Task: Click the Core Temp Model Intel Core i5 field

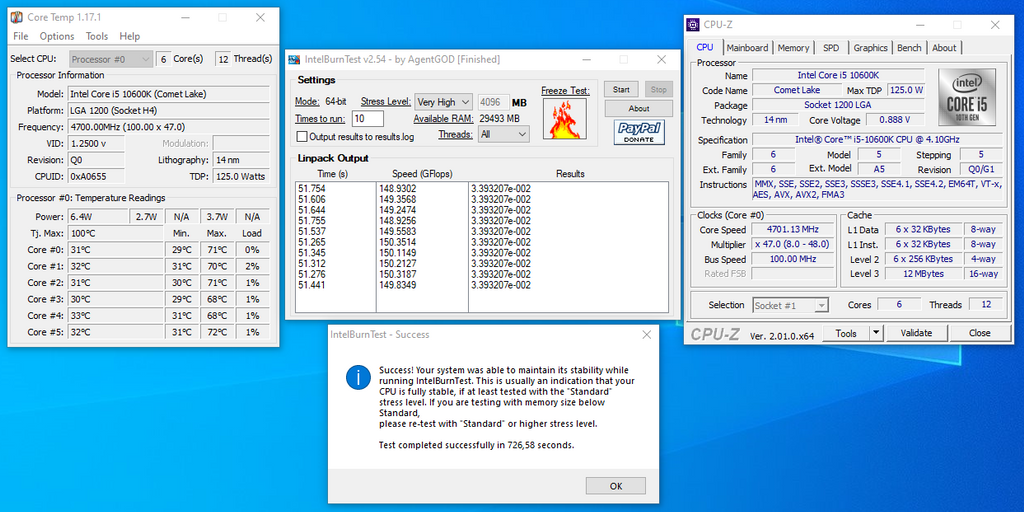Action: (168, 94)
